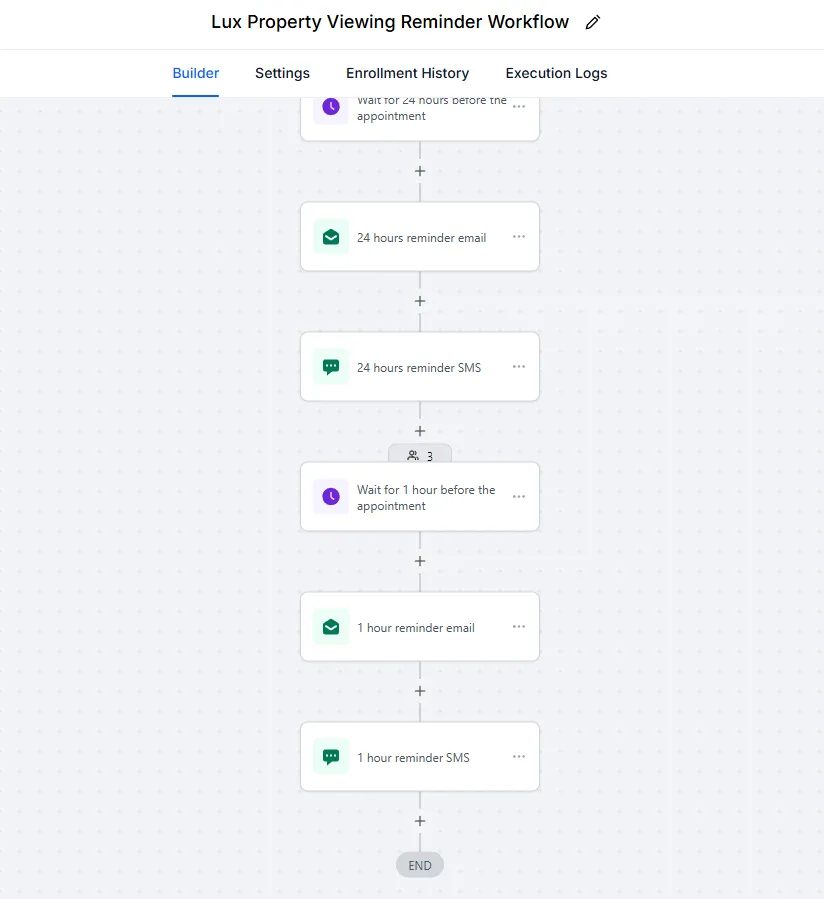The height and width of the screenshot is (899, 824).
Task: Open the Execution Logs tab
Action: 556,73
